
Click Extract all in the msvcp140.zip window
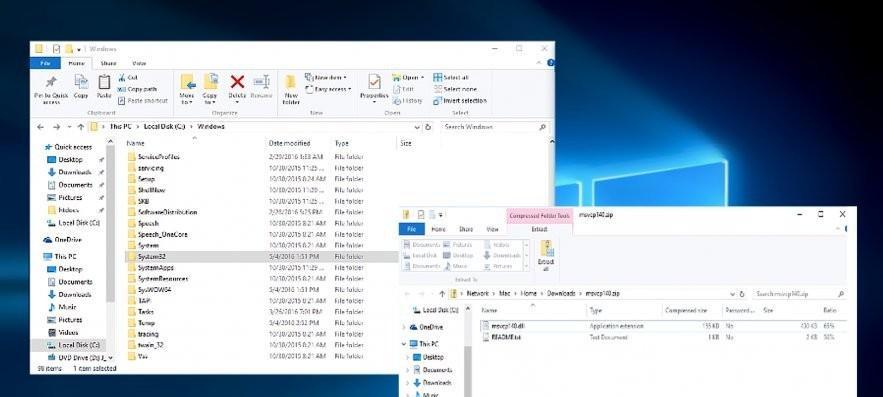(546, 256)
